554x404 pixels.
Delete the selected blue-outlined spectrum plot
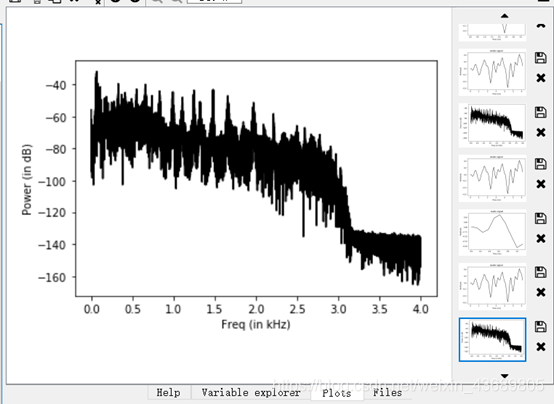point(541,347)
